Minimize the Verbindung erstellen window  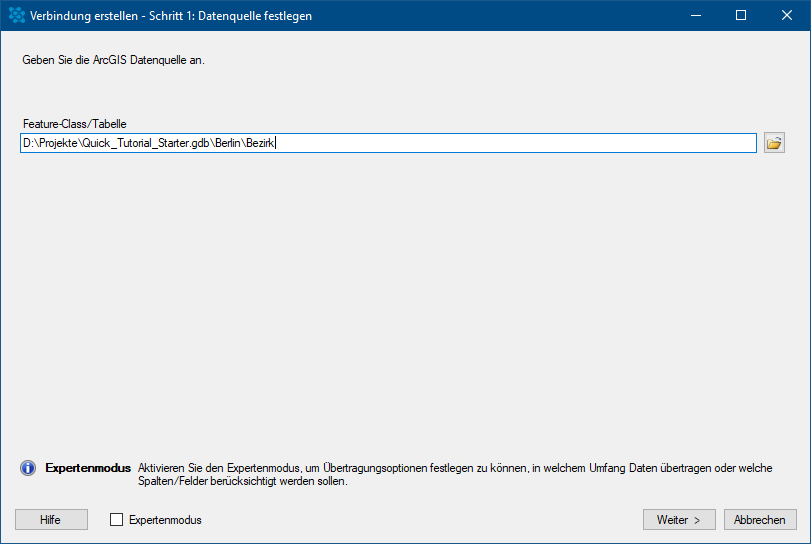click(x=695, y=15)
